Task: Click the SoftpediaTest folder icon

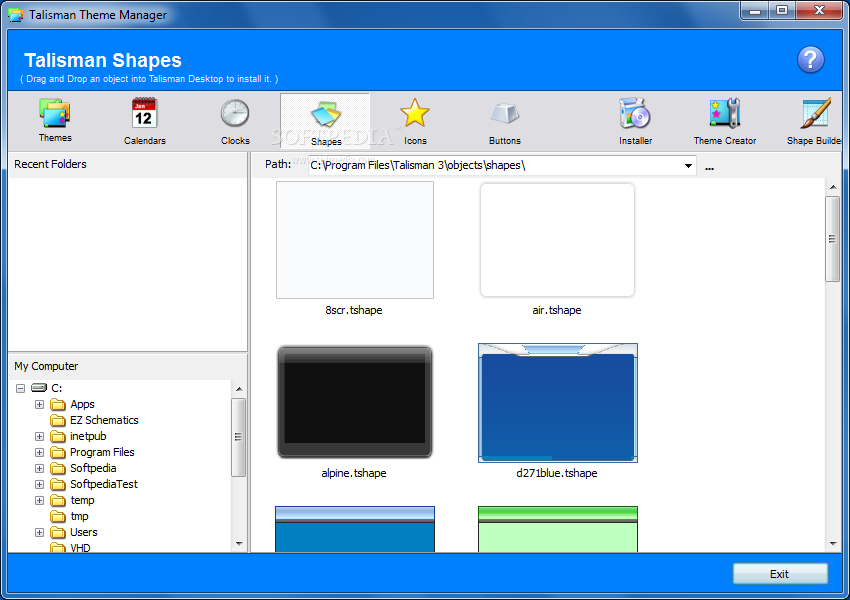Action: [x=57, y=485]
